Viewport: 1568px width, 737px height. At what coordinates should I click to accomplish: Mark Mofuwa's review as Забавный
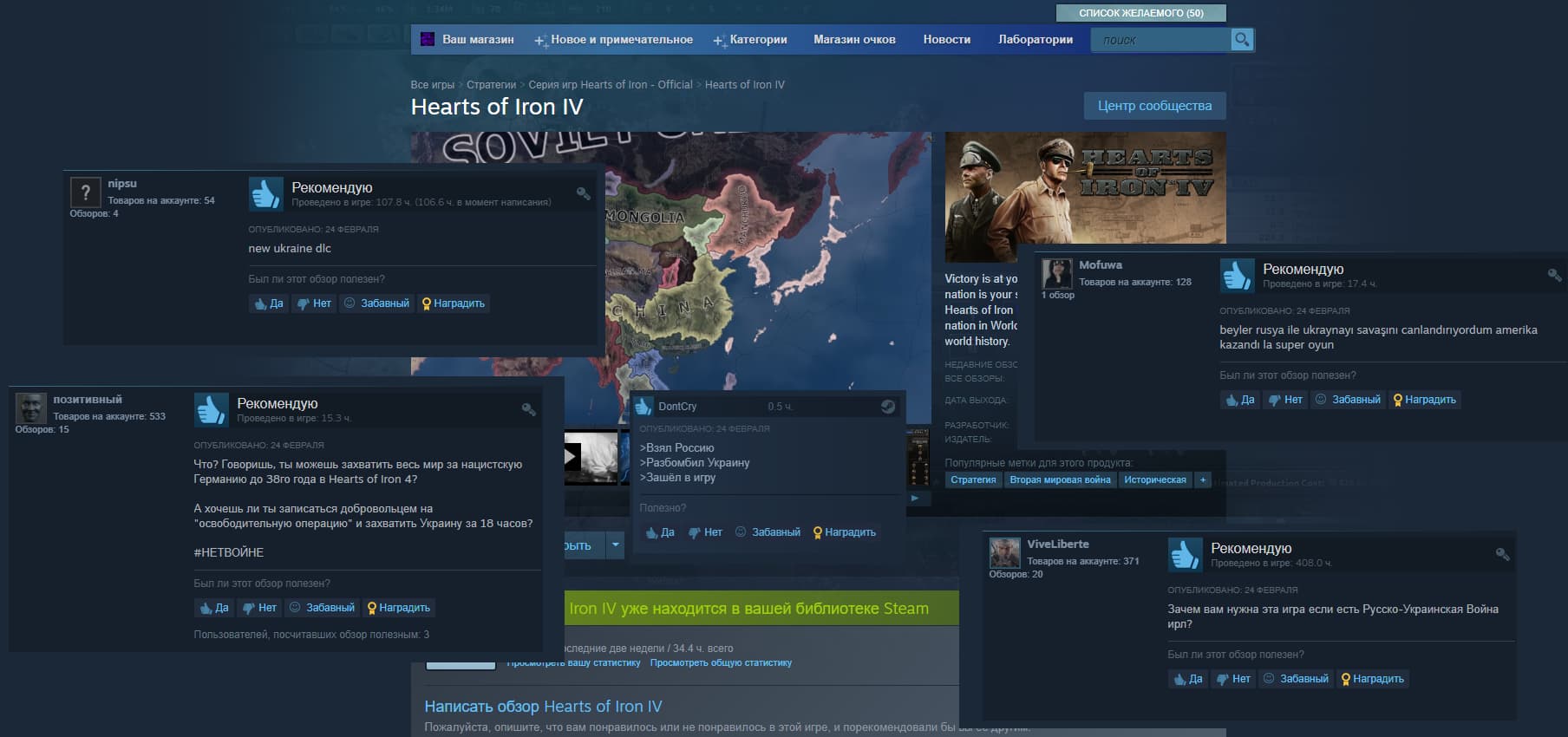point(1348,400)
